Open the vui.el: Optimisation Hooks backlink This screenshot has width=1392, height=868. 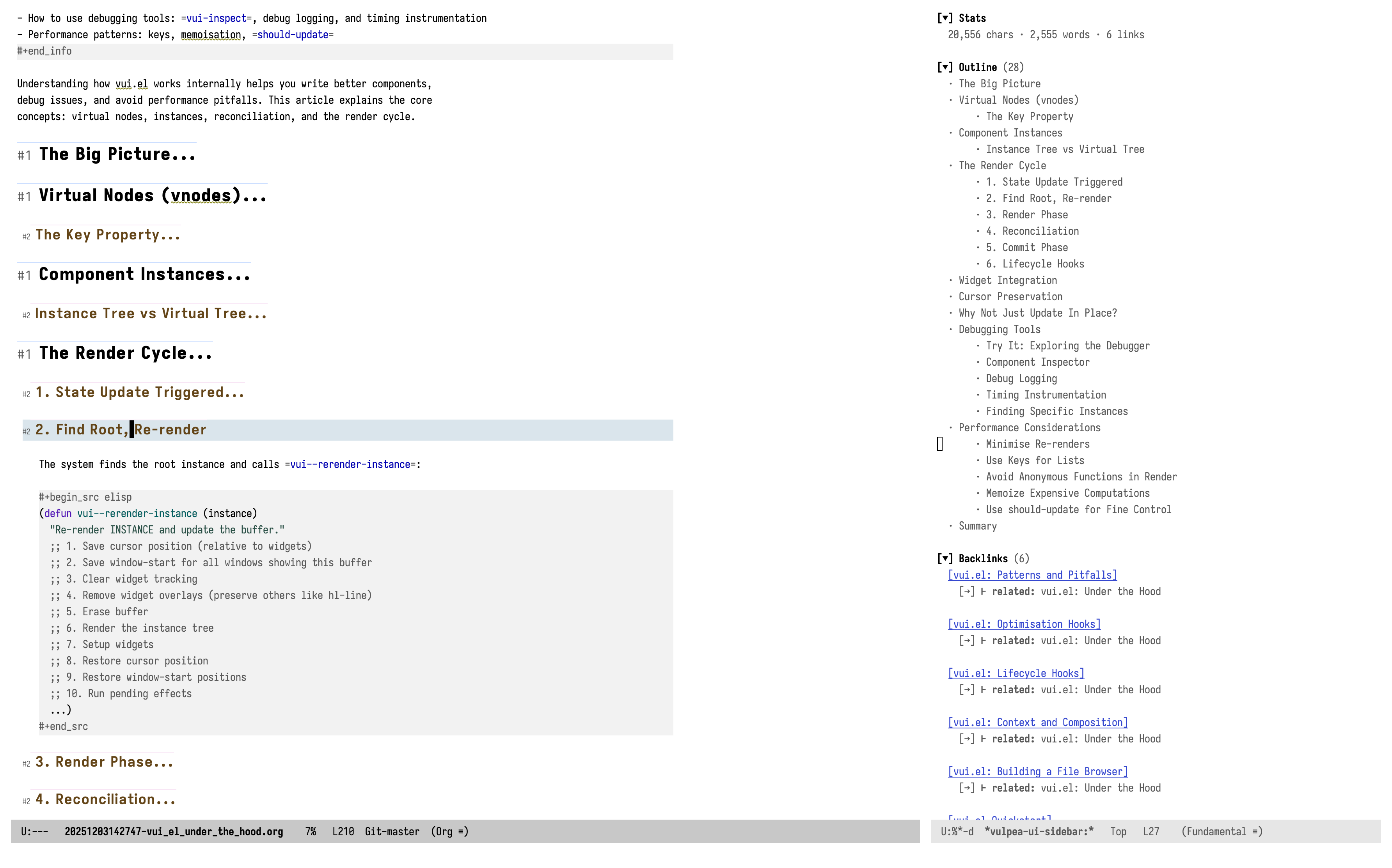pos(1024,624)
